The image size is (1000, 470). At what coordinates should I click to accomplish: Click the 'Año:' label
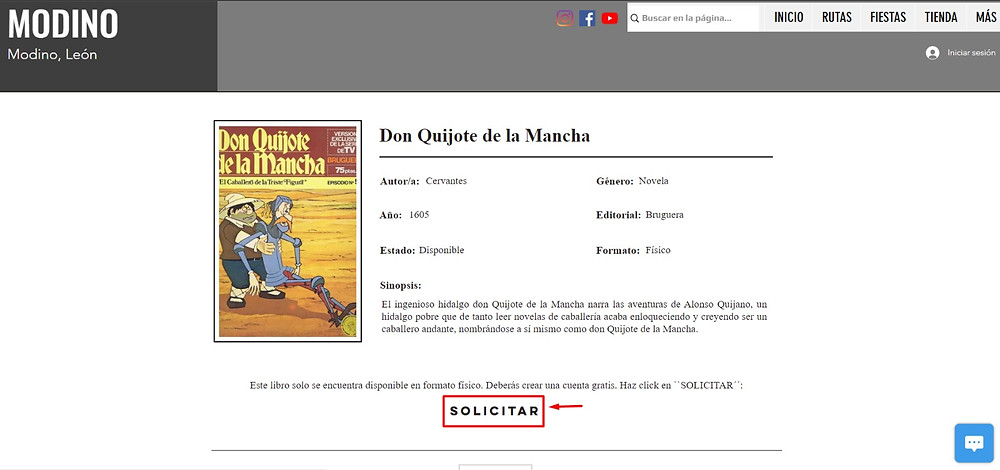point(390,215)
